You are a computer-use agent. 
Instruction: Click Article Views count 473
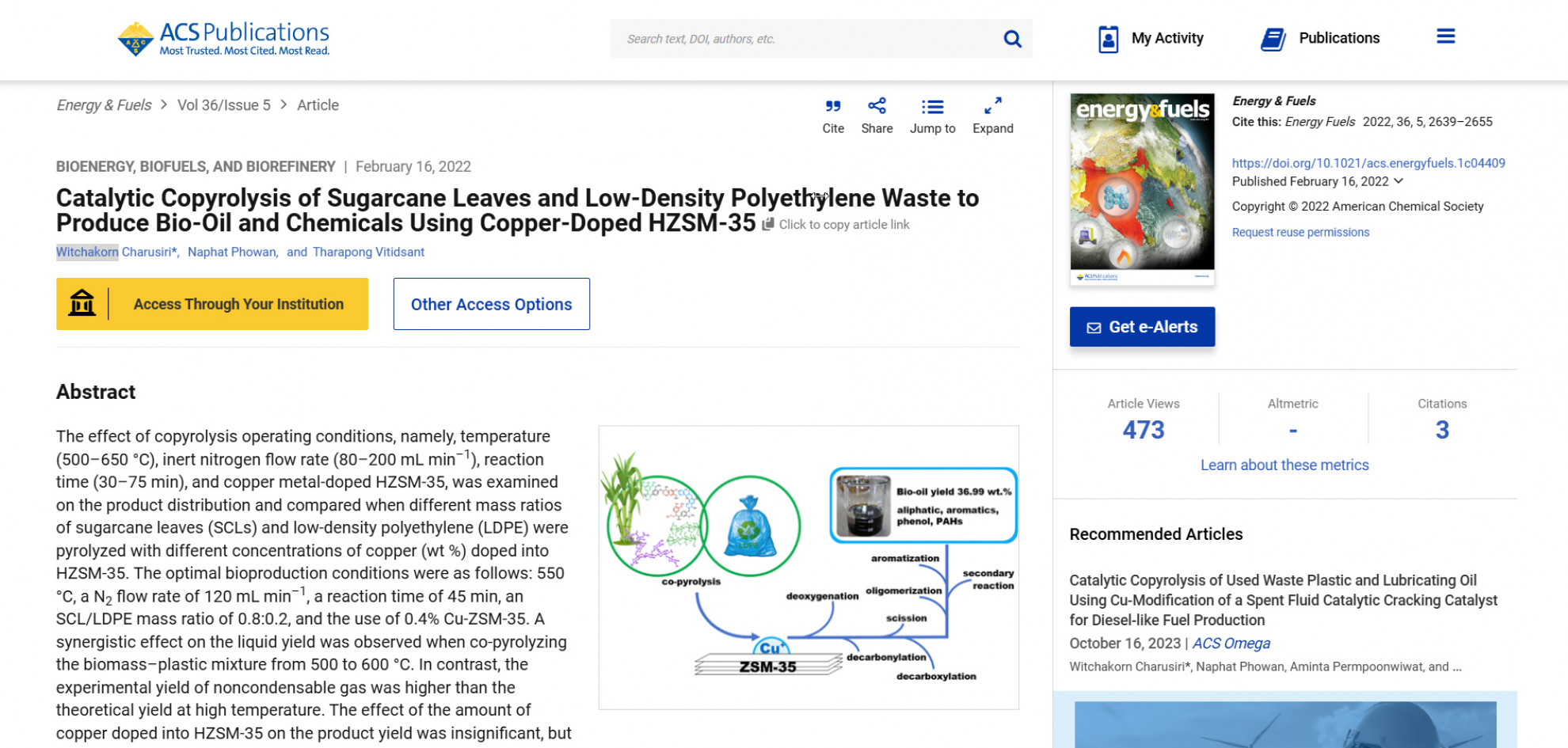coord(1144,430)
